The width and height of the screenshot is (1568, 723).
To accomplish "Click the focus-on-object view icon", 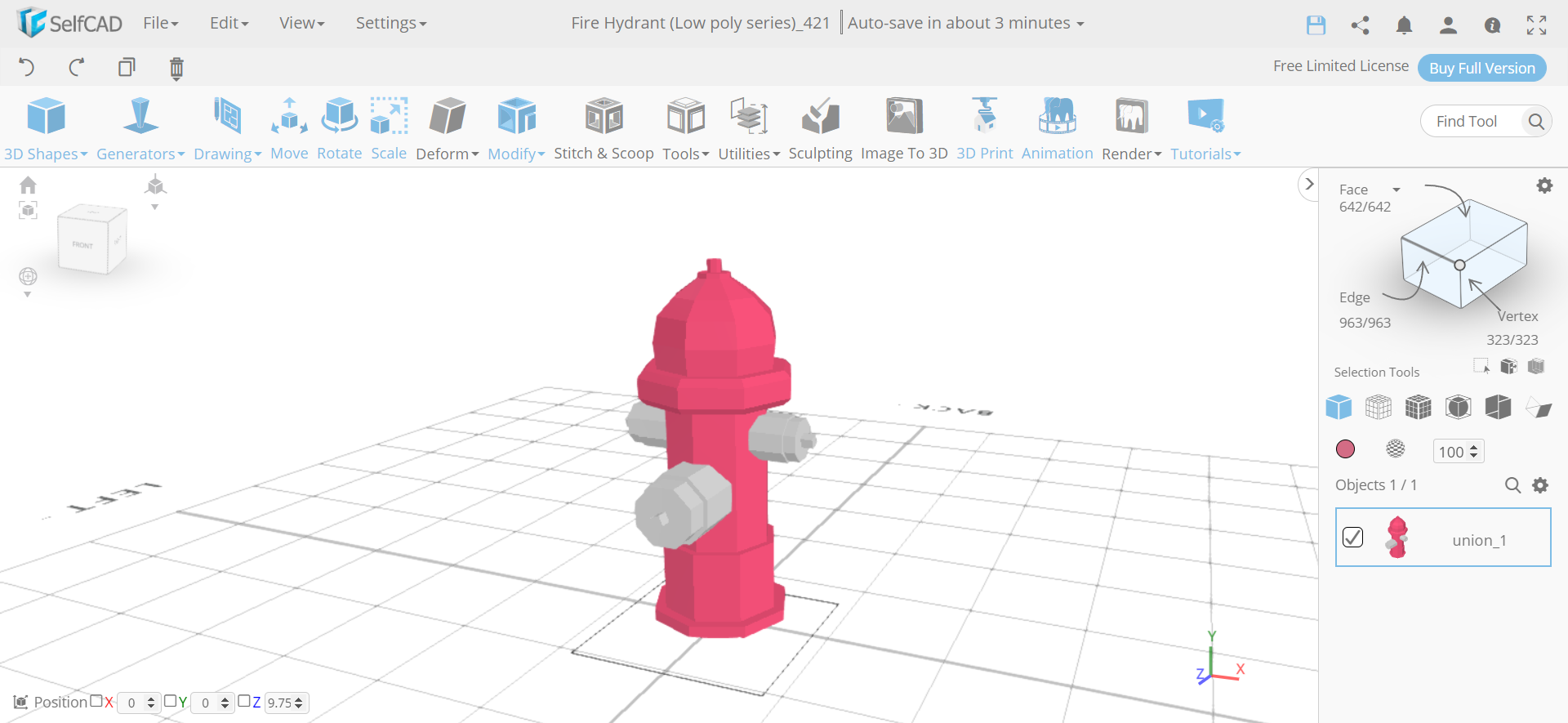I will [28, 211].
